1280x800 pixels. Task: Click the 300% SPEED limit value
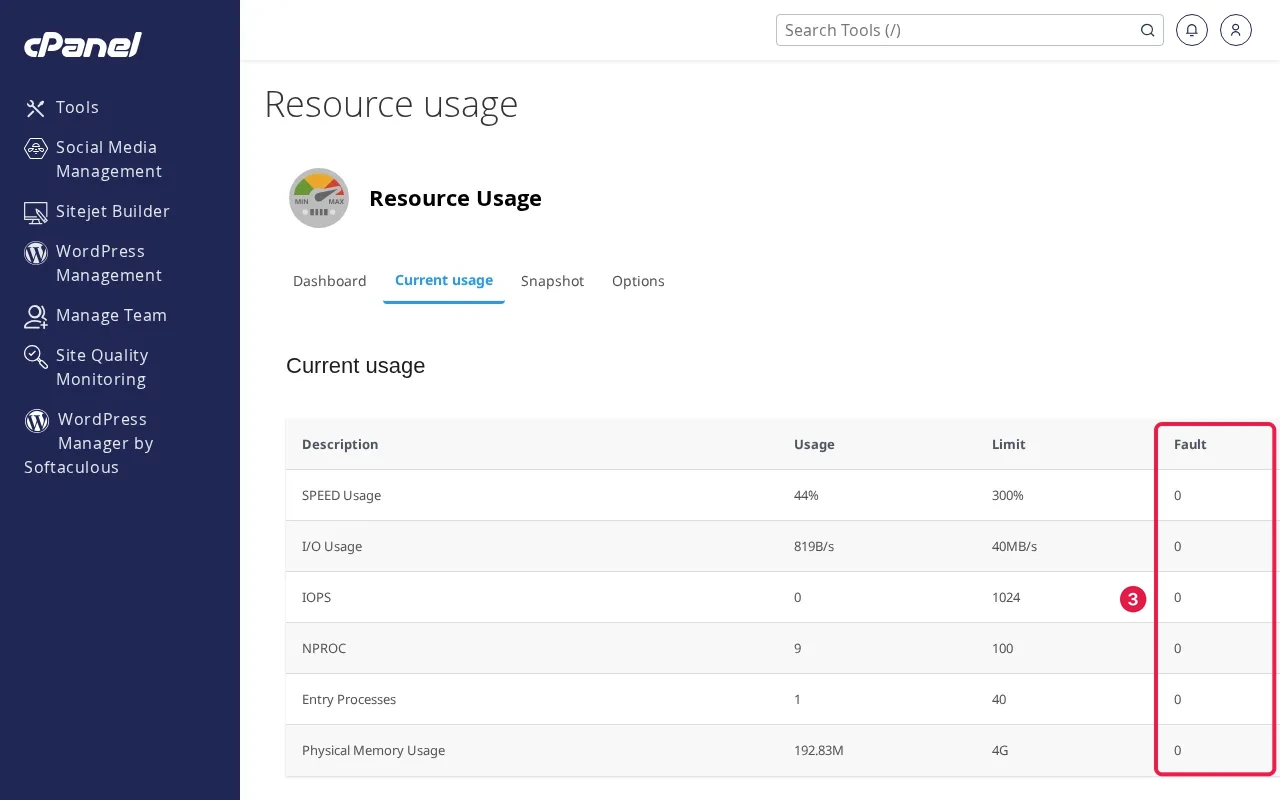[1007, 495]
